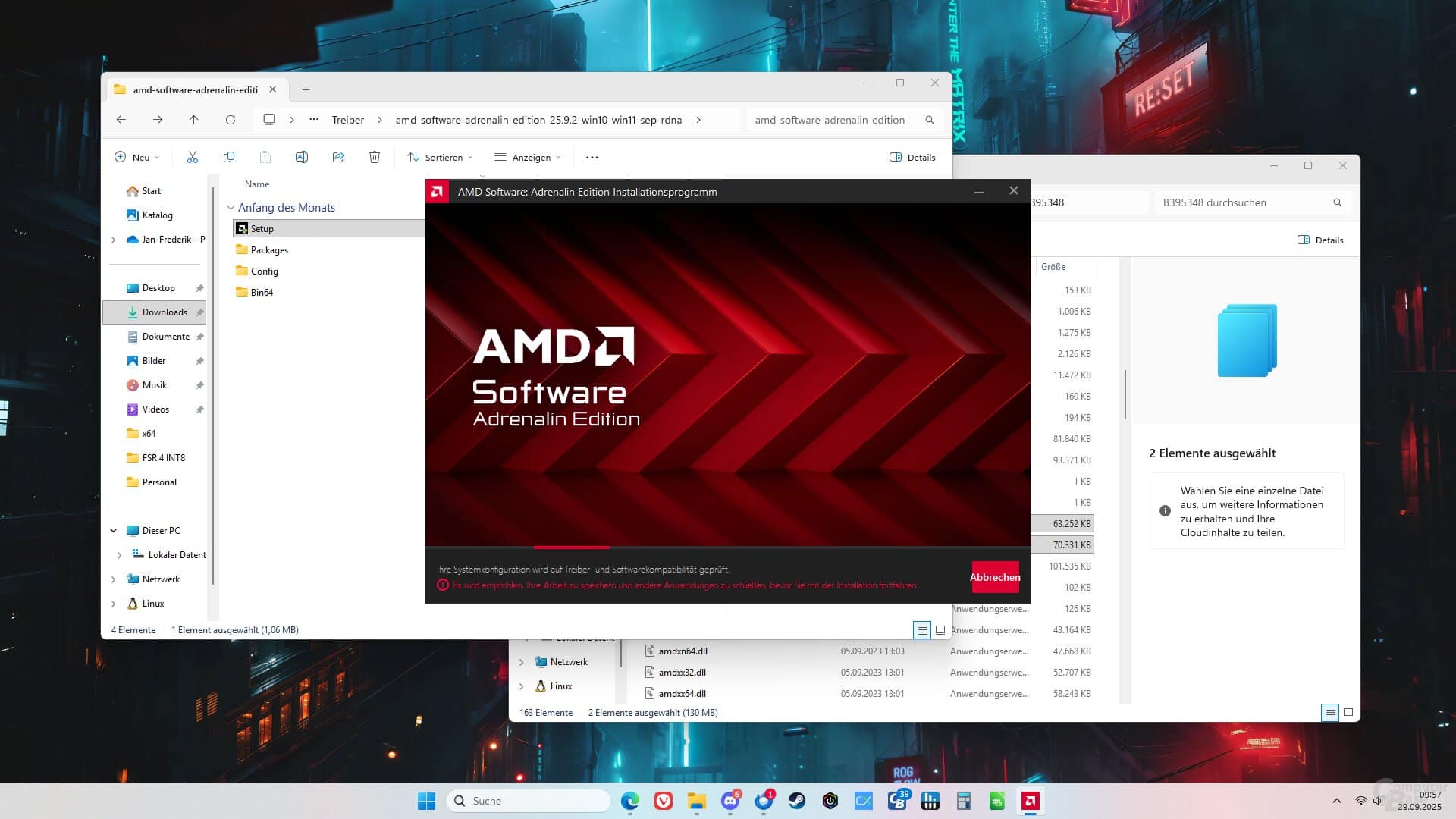This screenshot has height=819, width=1456.
Task: Toggle the Details pane open
Action: coord(913,157)
